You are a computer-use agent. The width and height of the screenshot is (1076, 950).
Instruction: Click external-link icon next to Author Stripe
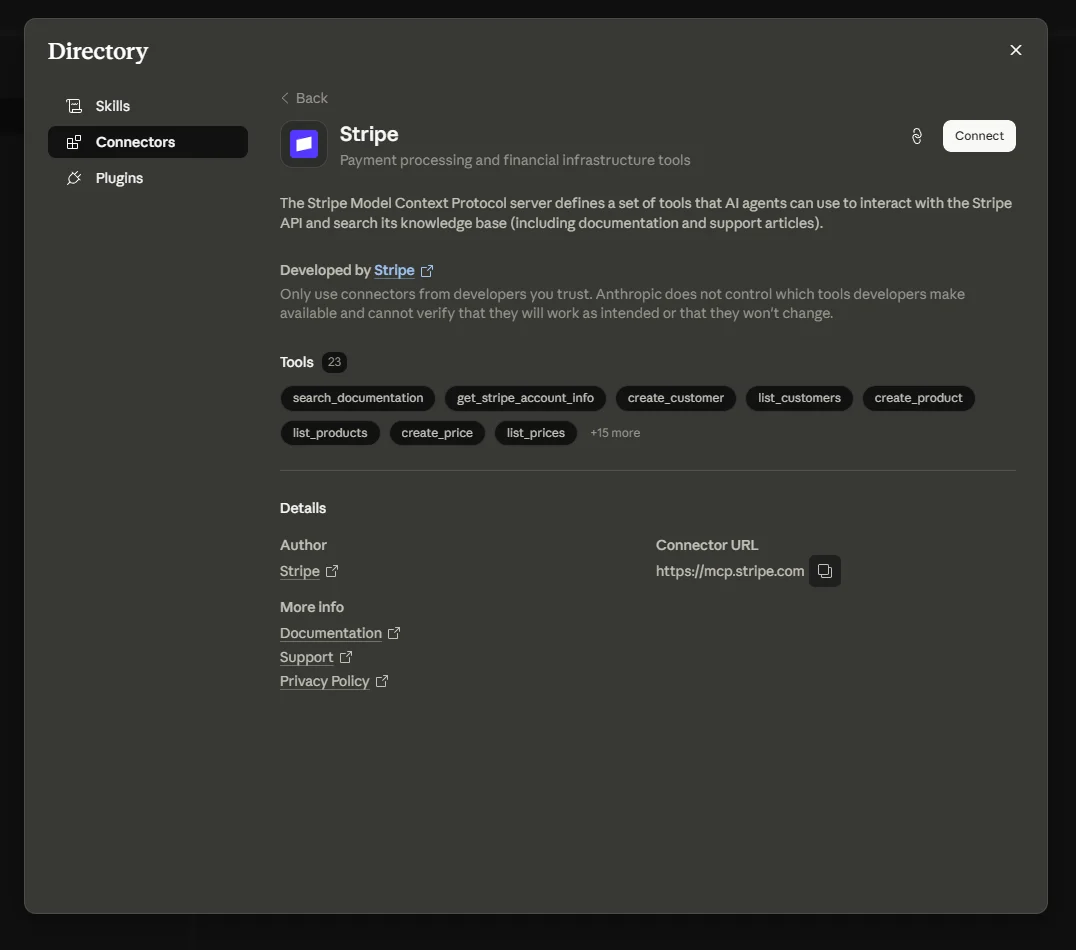(x=332, y=571)
